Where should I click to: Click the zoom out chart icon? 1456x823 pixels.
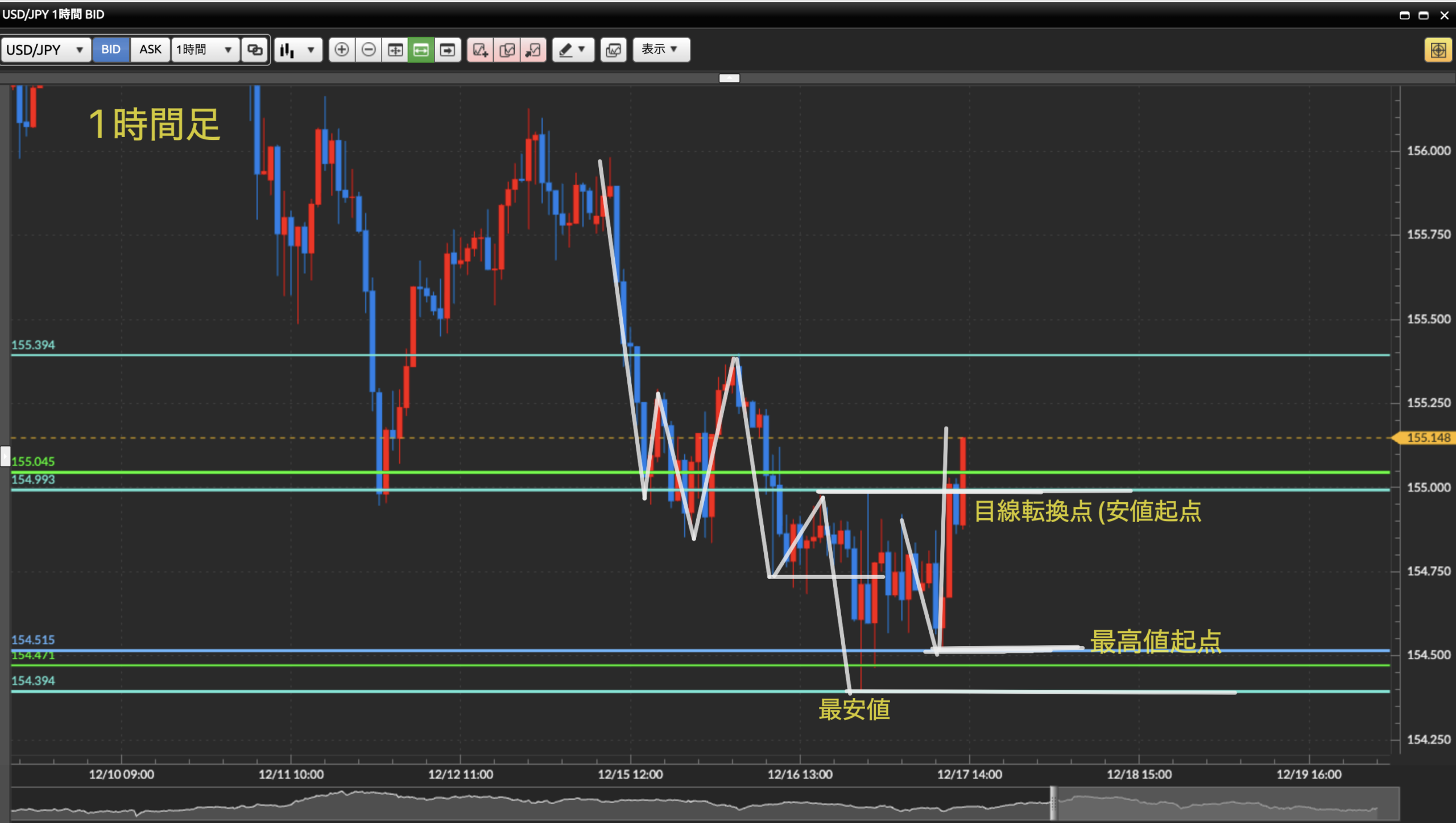[369, 50]
